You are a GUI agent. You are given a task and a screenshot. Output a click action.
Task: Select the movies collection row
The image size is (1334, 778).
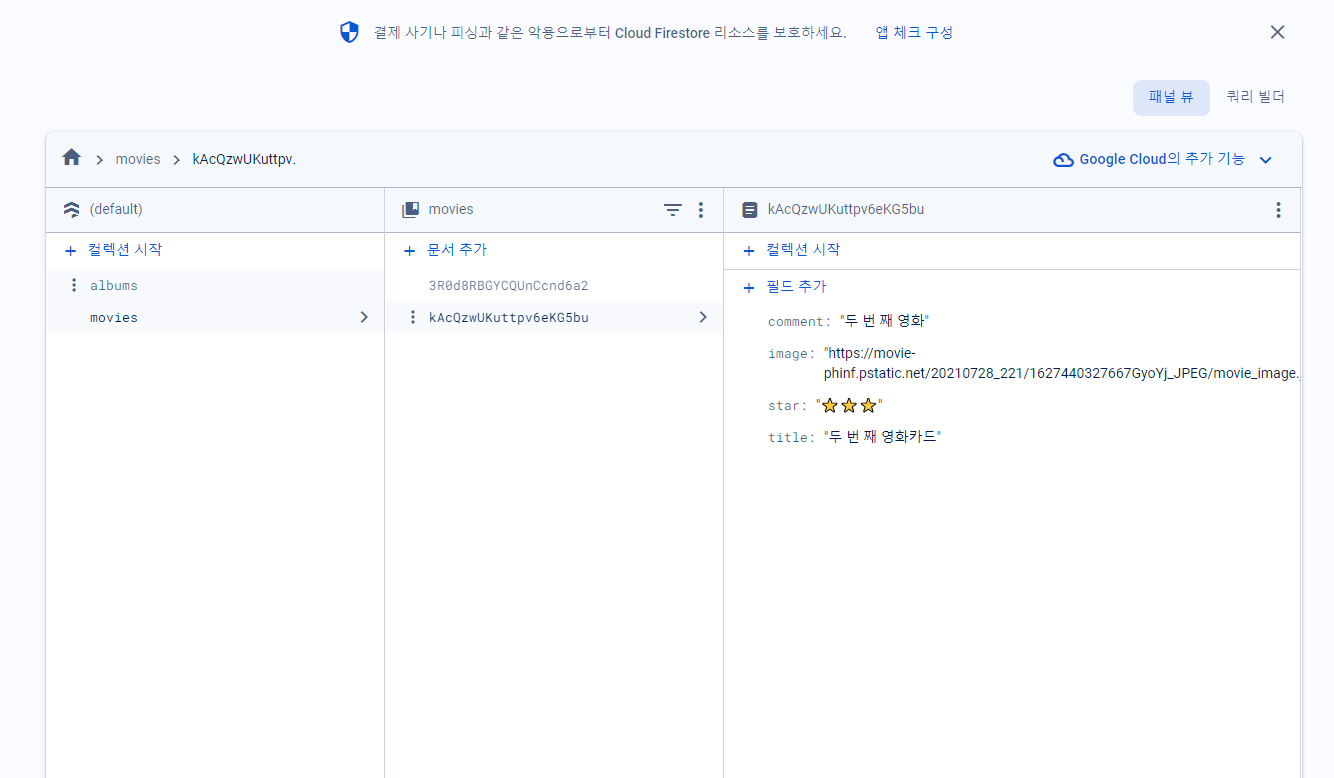click(x=215, y=317)
